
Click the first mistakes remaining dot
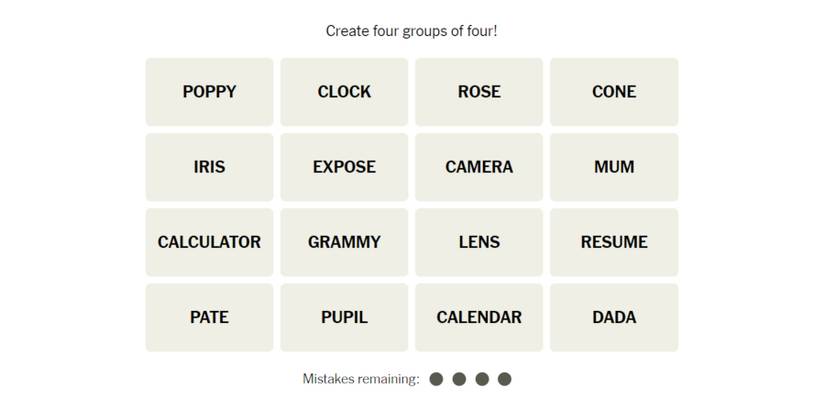436,379
